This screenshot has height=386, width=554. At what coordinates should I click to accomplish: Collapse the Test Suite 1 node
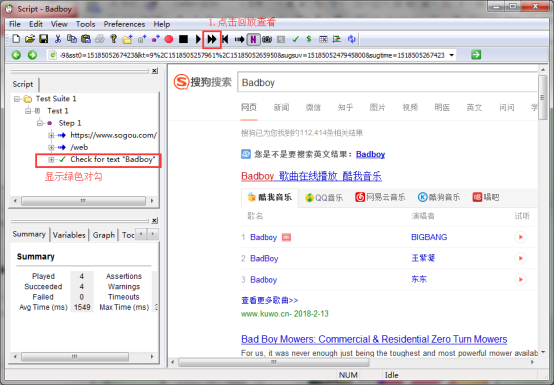tap(17, 99)
